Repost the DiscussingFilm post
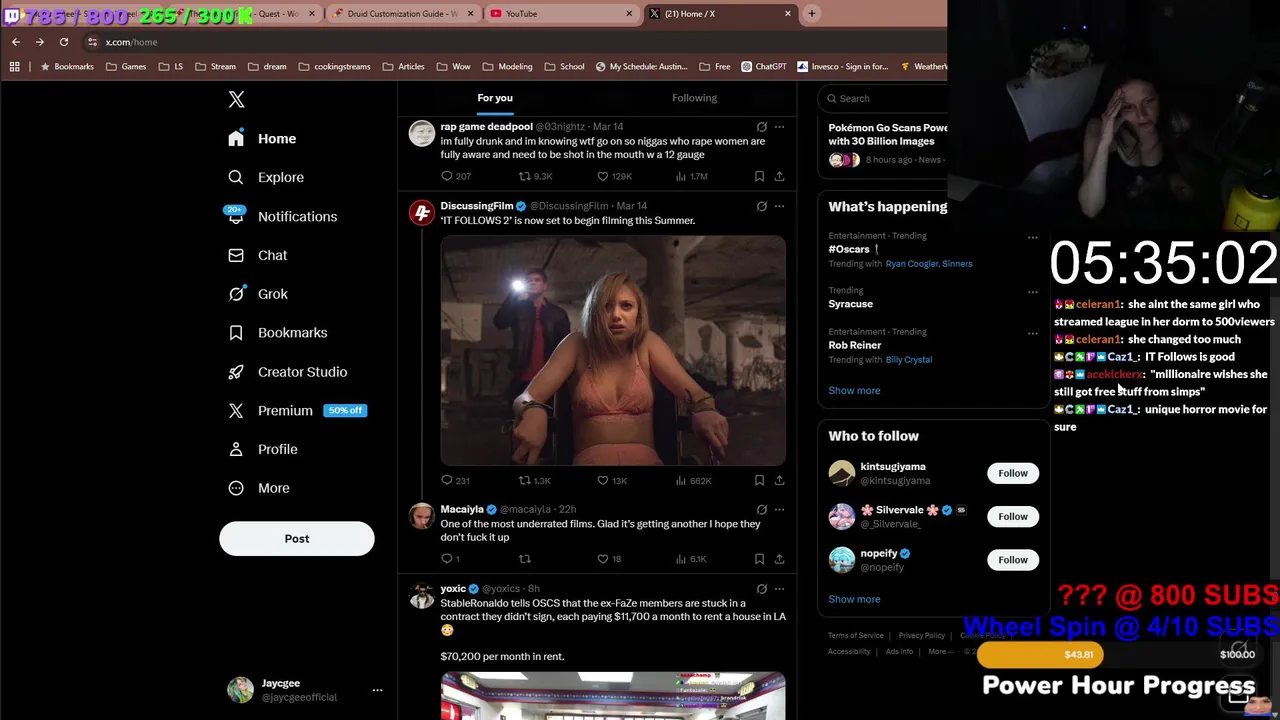The width and height of the screenshot is (1280, 720). tap(534, 481)
